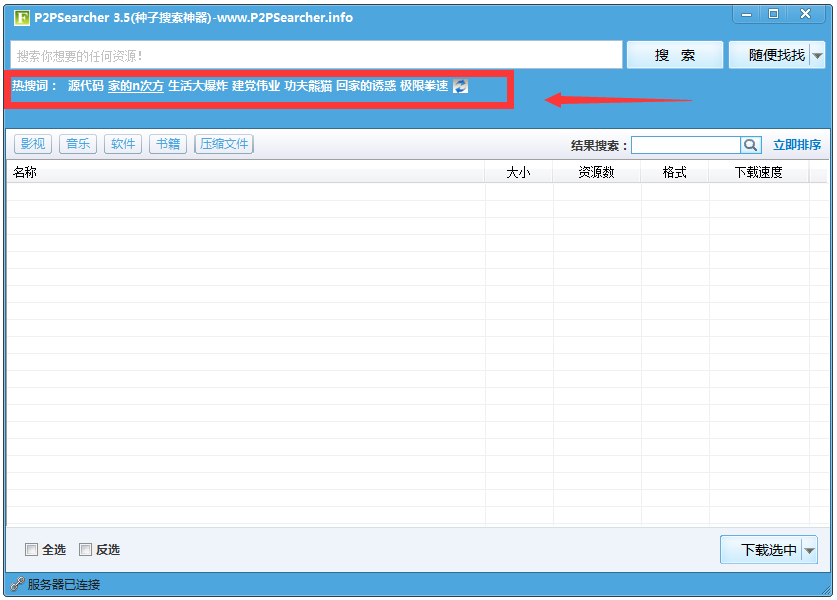Maximize the P2PSearcher window

773,14
